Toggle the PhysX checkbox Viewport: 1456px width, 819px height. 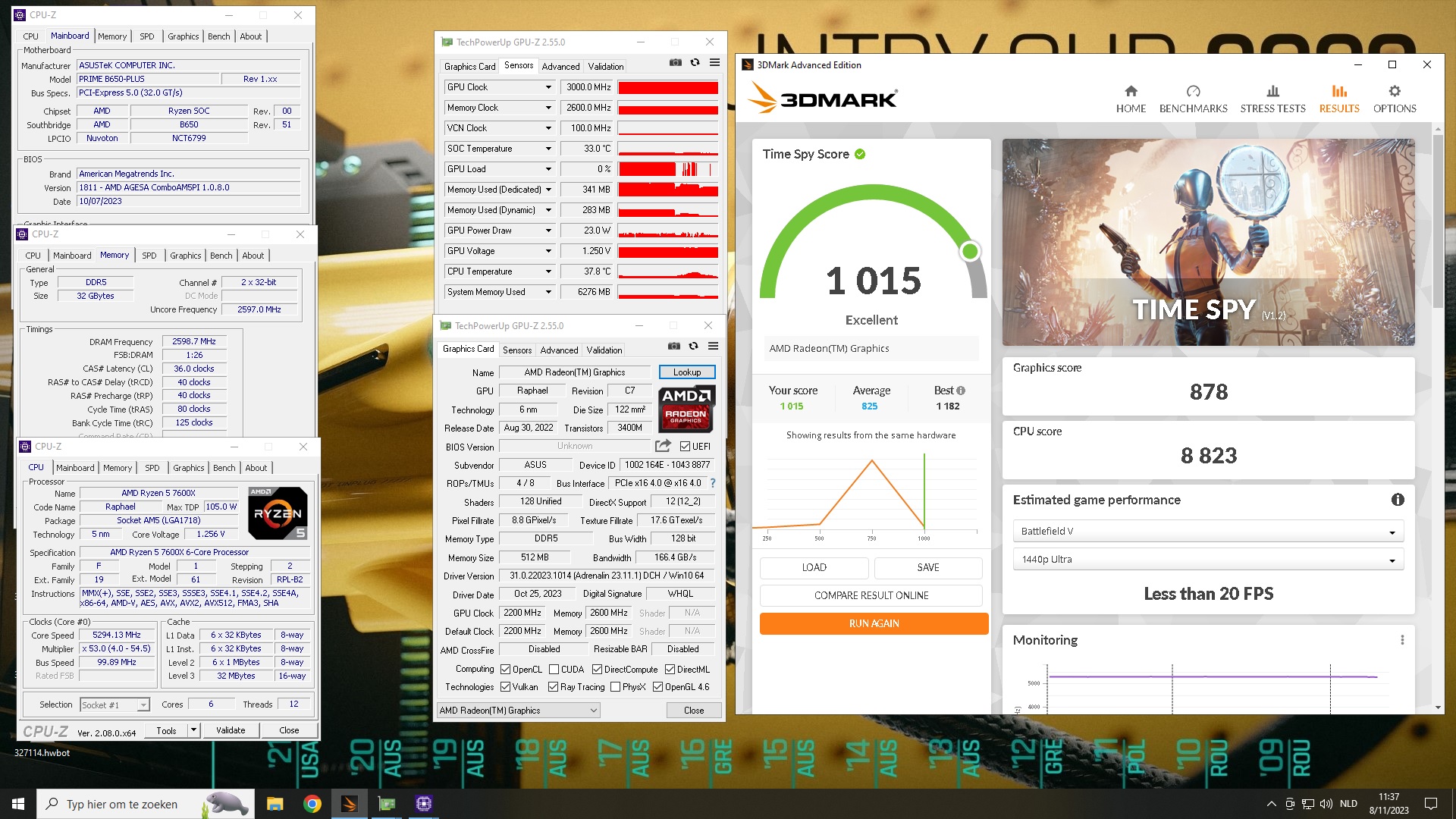click(616, 687)
